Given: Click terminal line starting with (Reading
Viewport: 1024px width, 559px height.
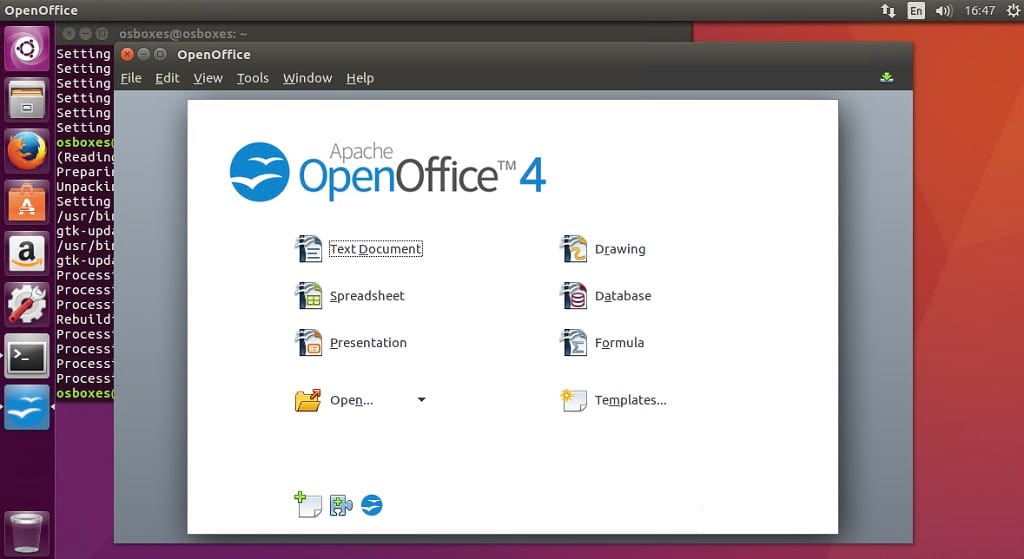Looking at the screenshot, I should pyautogui.click(x=84, y=157).
